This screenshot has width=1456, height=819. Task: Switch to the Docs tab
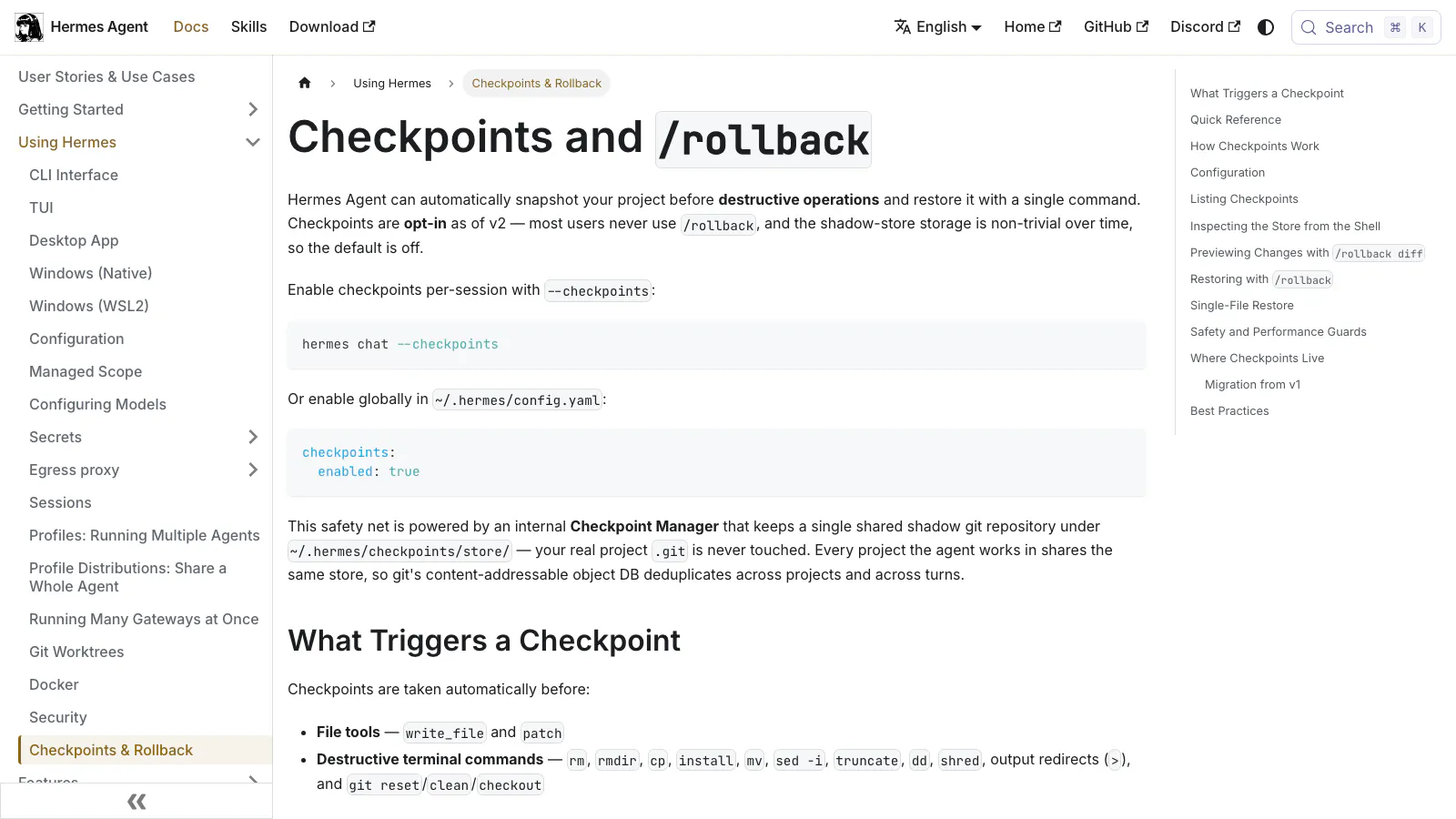[x=191, y=27]
